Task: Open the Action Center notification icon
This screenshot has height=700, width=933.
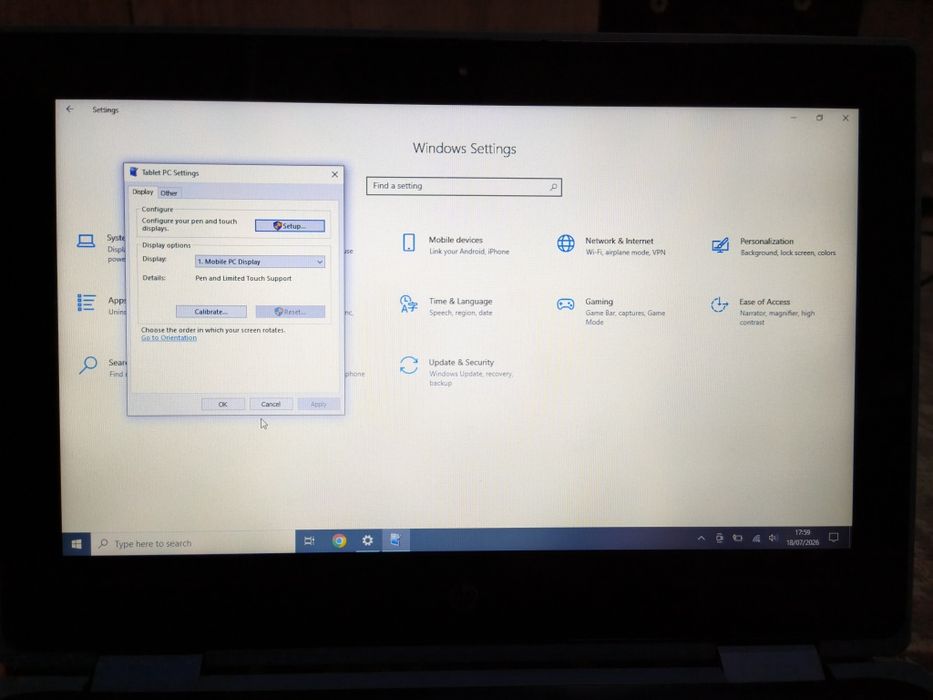Action: point(834,538)
